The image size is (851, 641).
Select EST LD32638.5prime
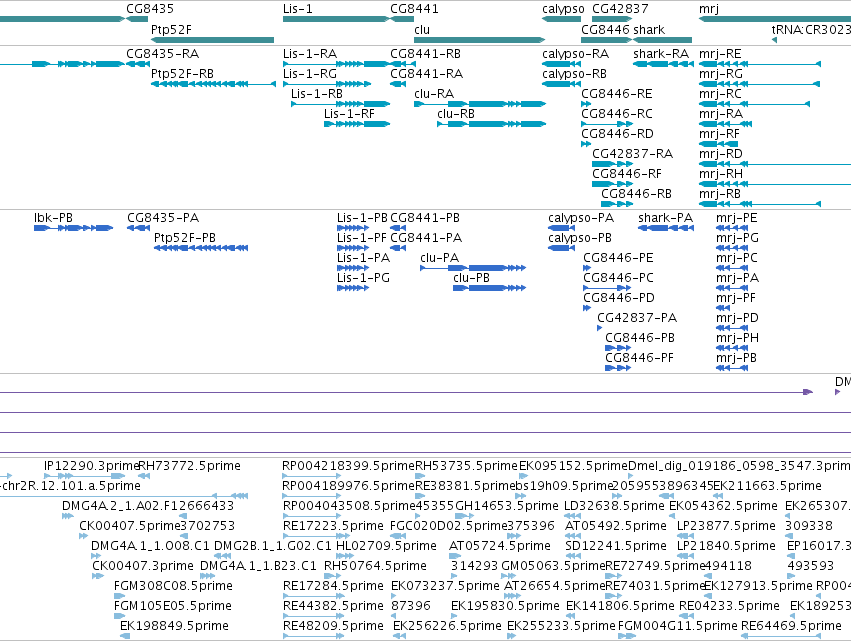[x=614, y=506]
